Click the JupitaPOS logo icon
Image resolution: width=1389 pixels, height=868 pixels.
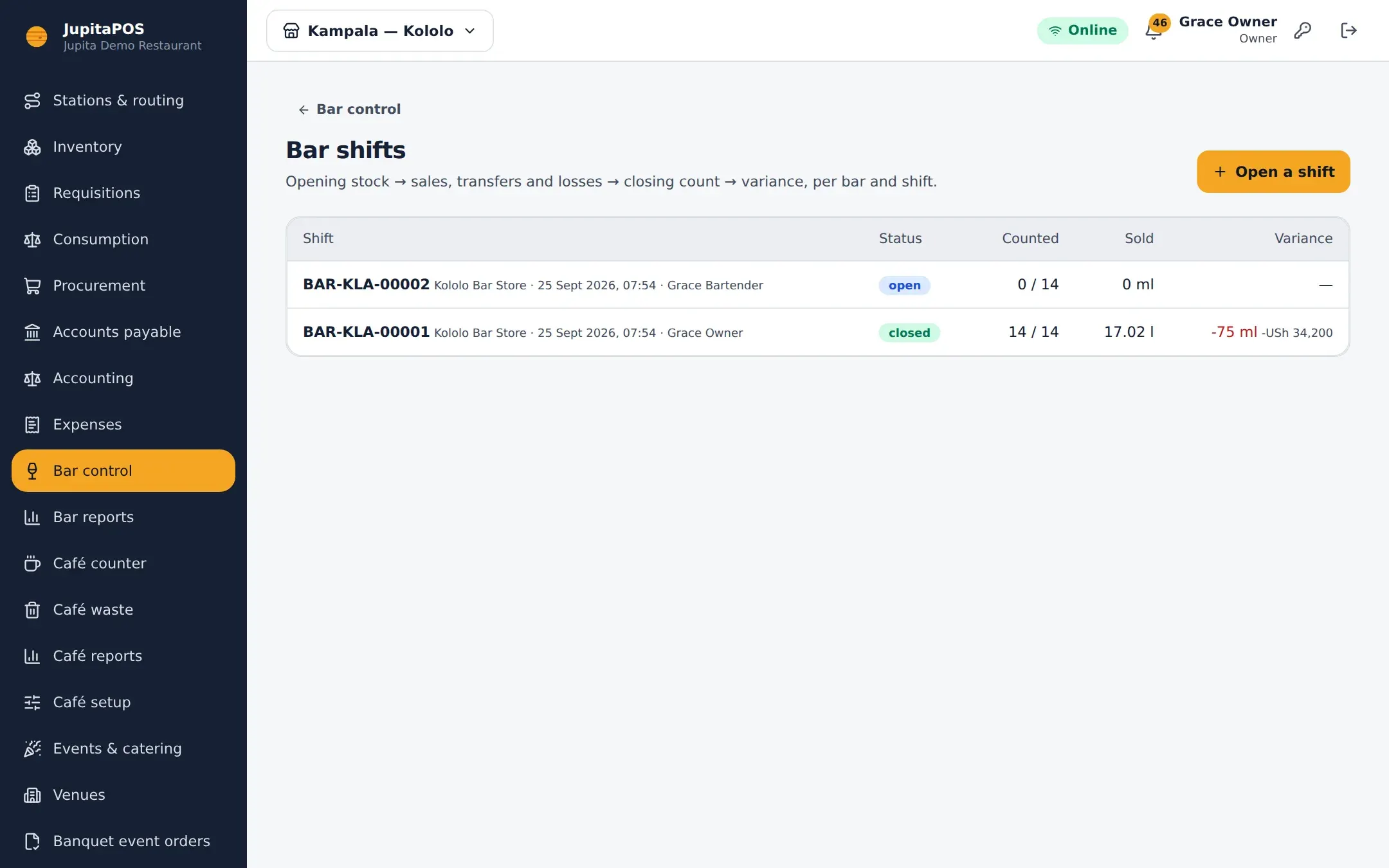(37, 36)
